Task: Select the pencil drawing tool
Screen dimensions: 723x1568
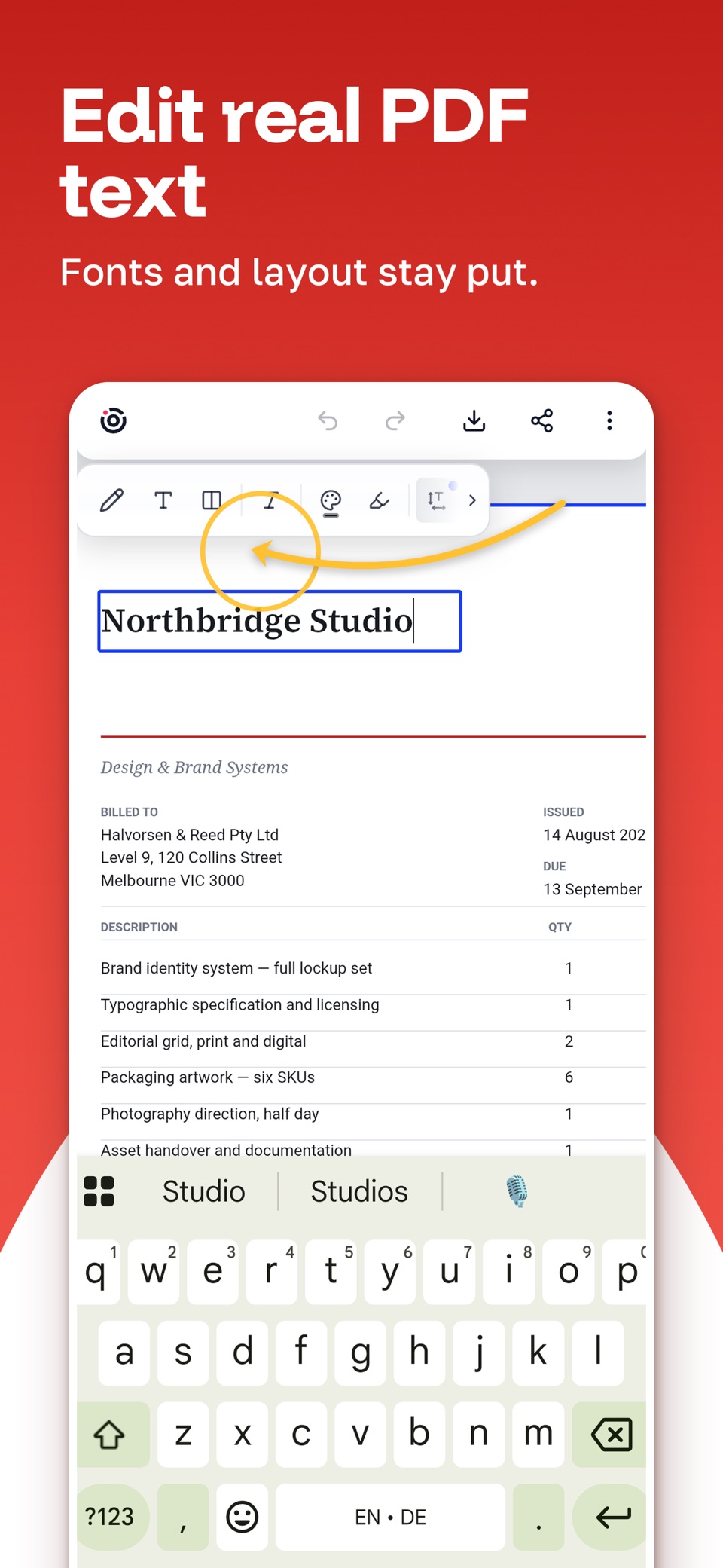Action: pyautogui.click(x=112, y=500)
